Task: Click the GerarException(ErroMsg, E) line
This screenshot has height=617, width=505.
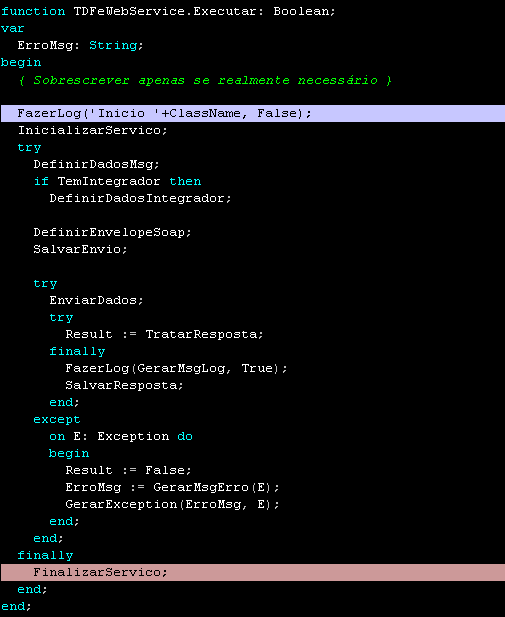Action: pyautogui.click(x=172, y=504)
